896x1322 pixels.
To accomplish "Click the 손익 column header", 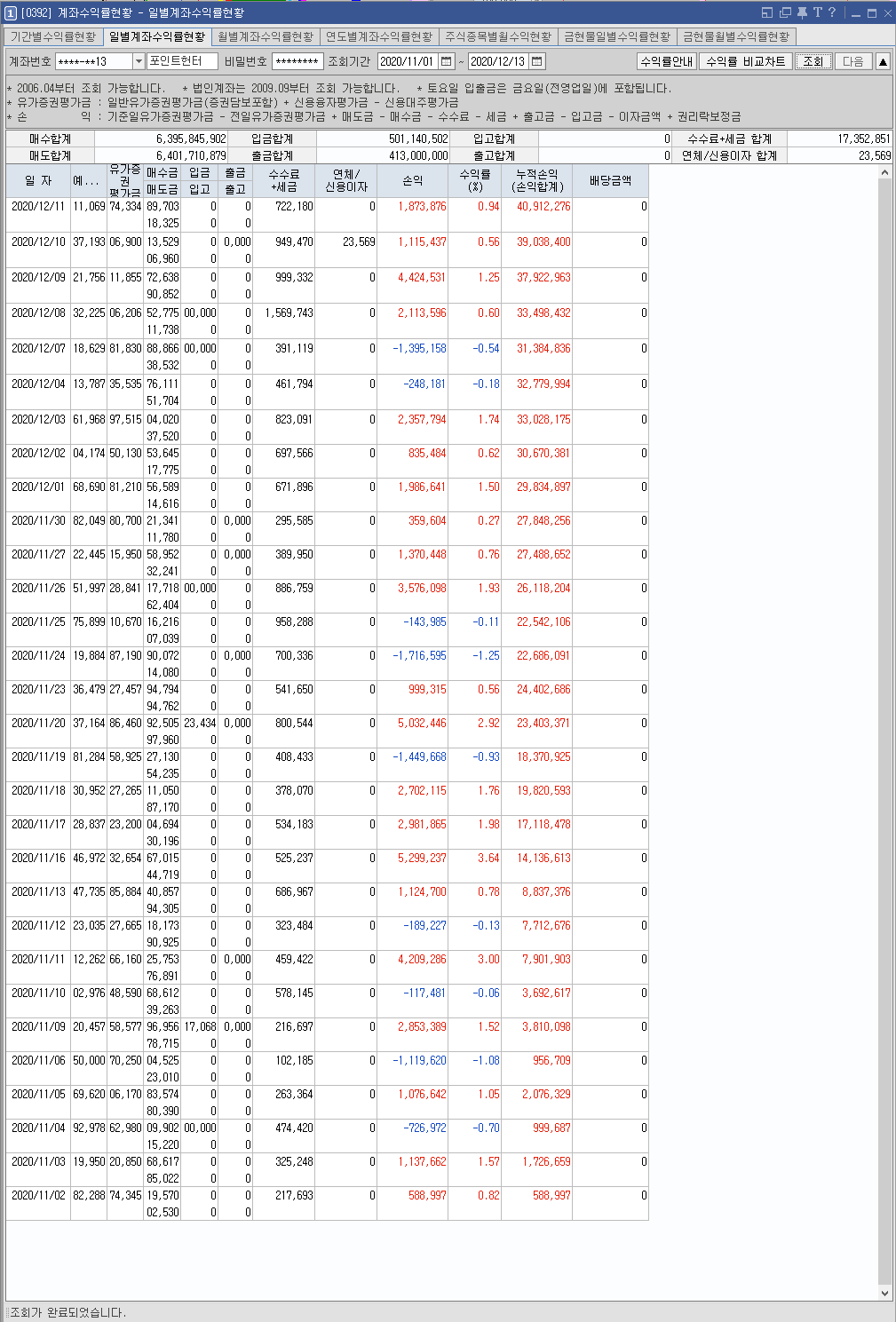I will coord(413,180).
